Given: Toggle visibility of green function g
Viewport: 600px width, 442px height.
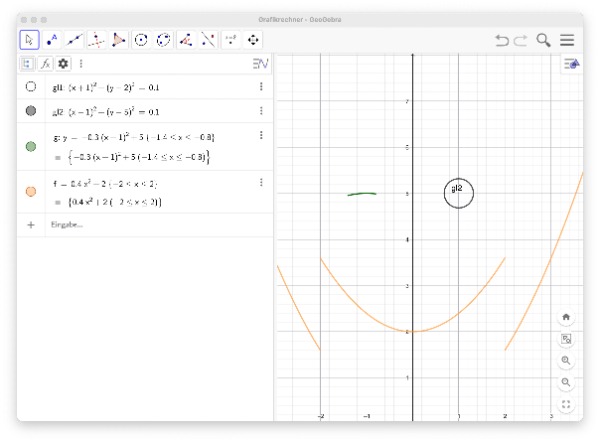Looking at the screenshot, I should pyautogui.click(x=31, y=147).
